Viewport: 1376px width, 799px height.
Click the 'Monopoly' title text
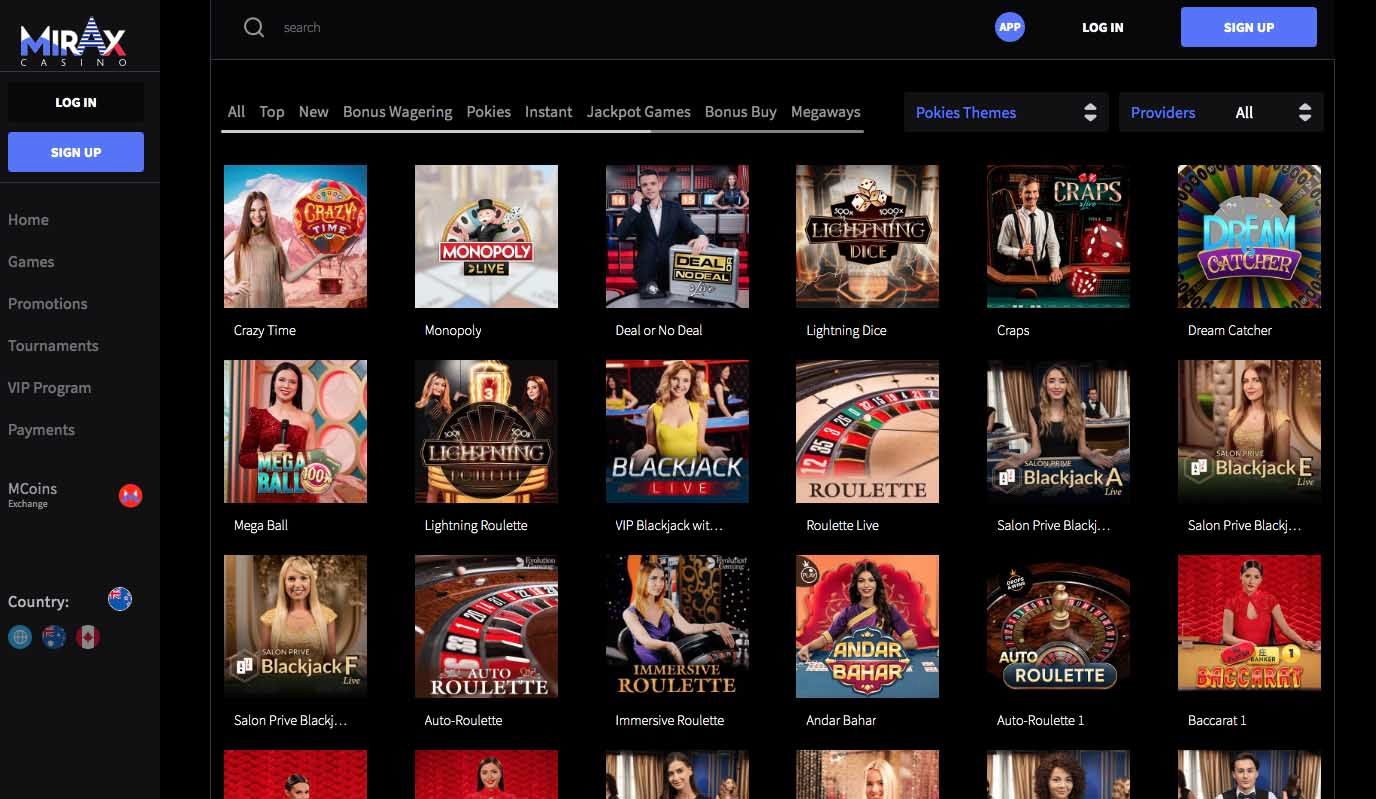pos(453,330)
